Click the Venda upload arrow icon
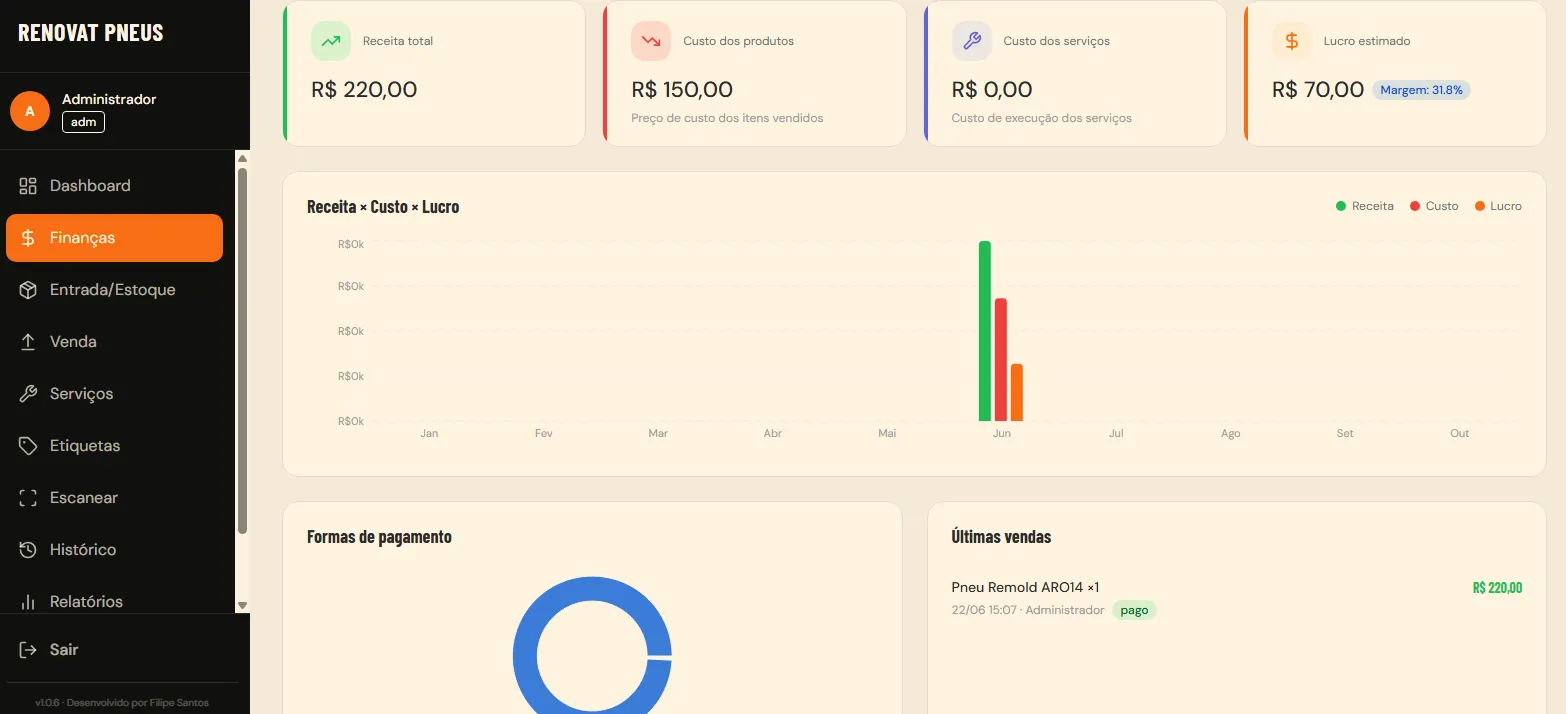 [x=28, y=342]
